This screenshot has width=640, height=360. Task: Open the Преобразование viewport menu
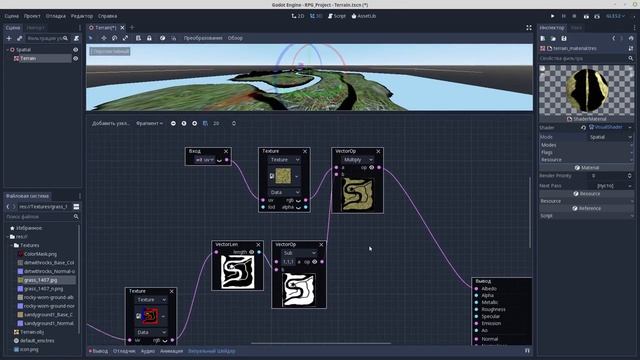(x=203, y=38)
